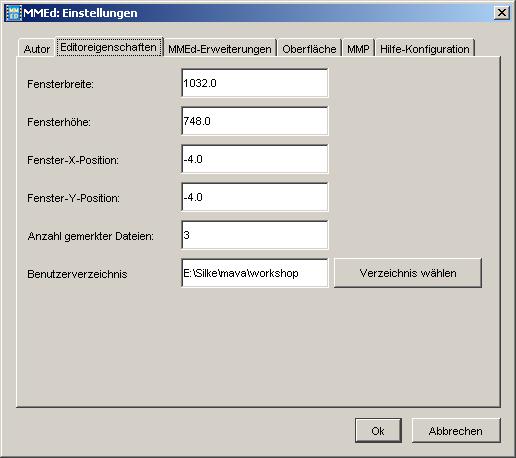This screenshot has width=516, height=458.
Task: Click the Fensterbreite input field
Action: [x=255, y=83]
